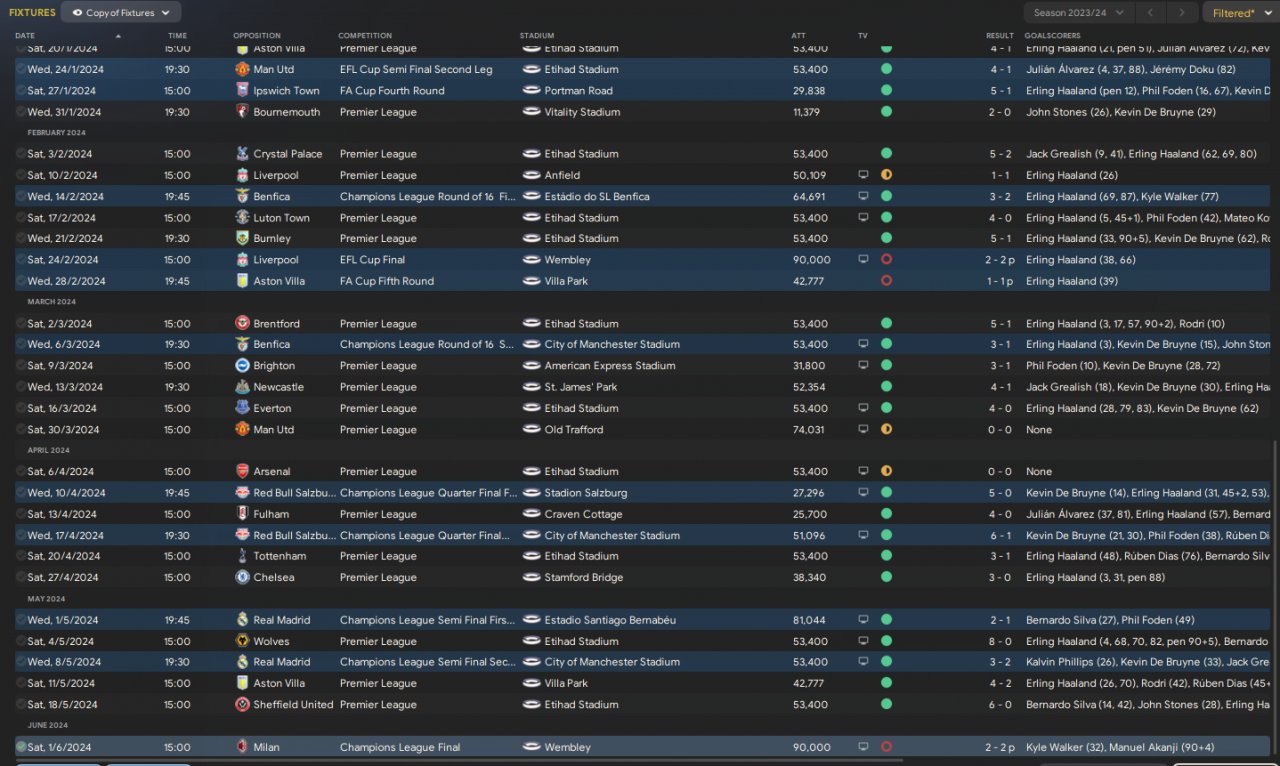Click the Estadio Santiago Bernabéu stadium name
Viewport: 1280px width, 766px height.
(610, 620)
